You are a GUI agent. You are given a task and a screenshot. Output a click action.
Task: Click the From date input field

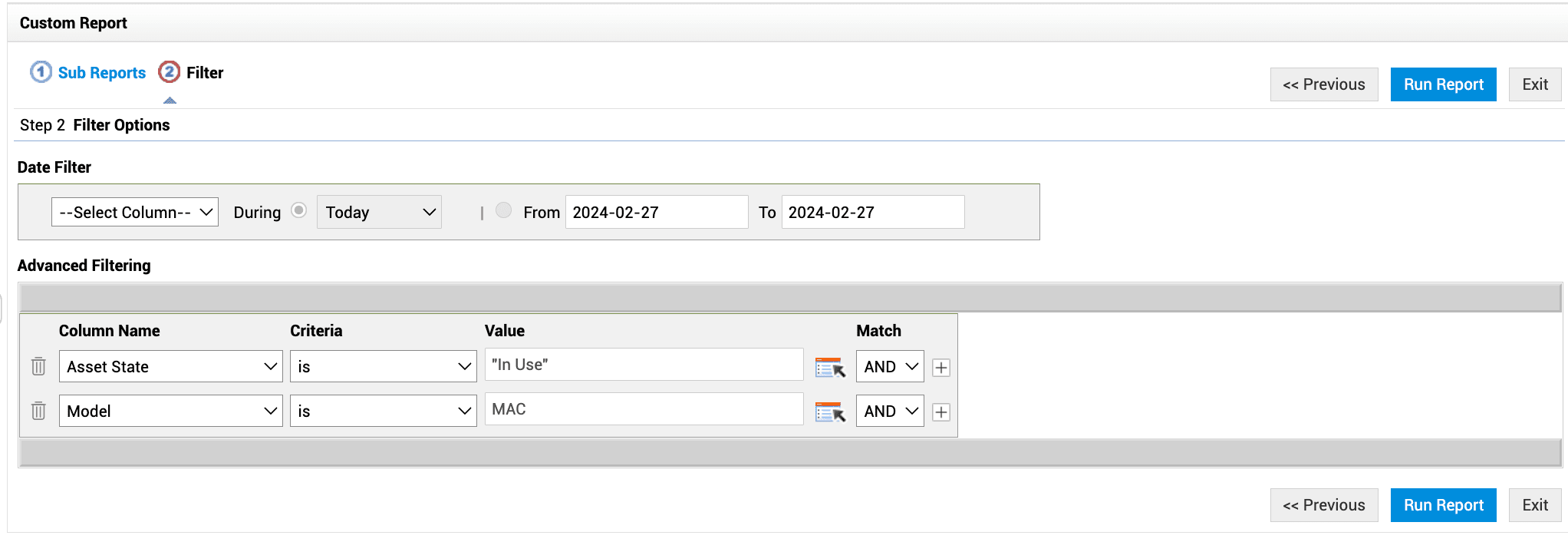[656, 212]
